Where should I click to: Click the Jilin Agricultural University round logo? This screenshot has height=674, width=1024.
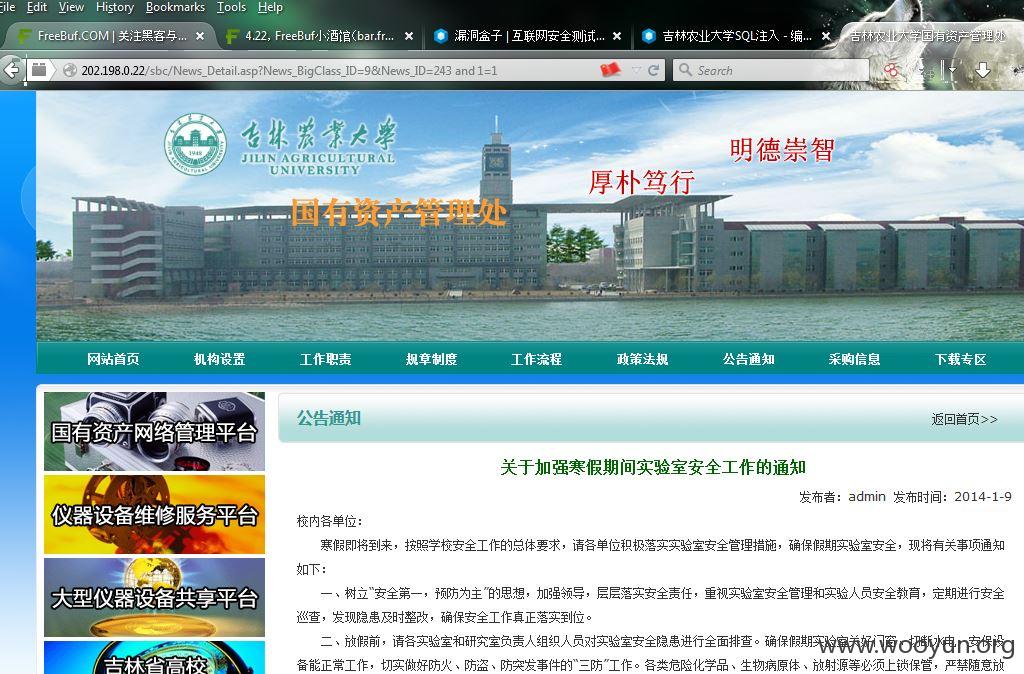[x=195, y=145]
